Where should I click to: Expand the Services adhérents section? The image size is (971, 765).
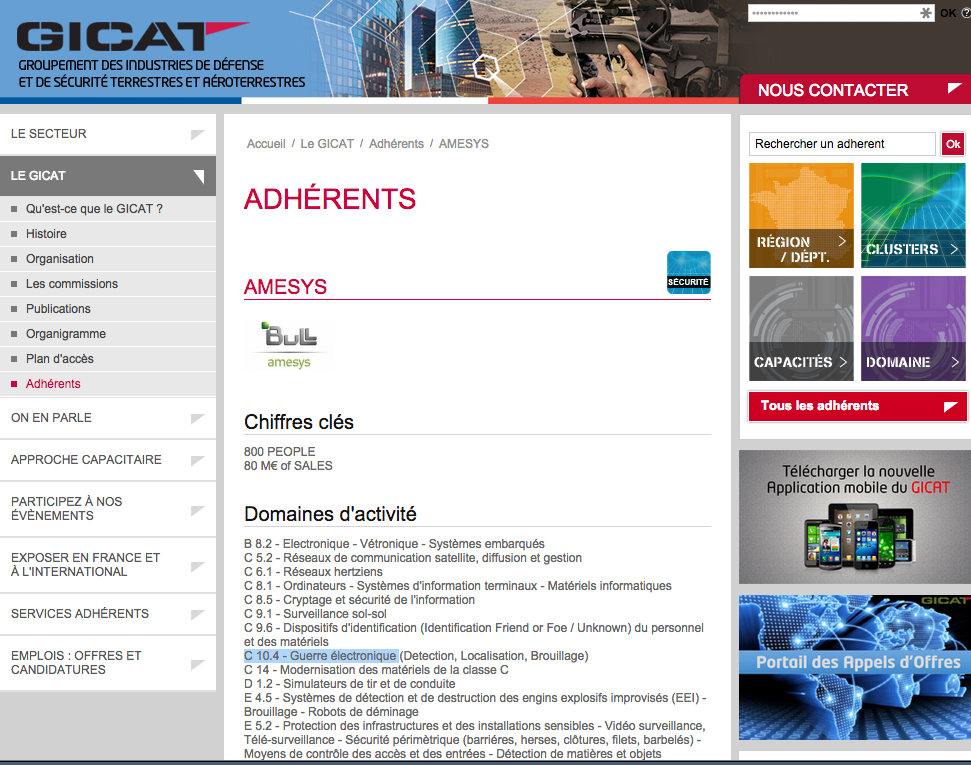tap(108, 614)
